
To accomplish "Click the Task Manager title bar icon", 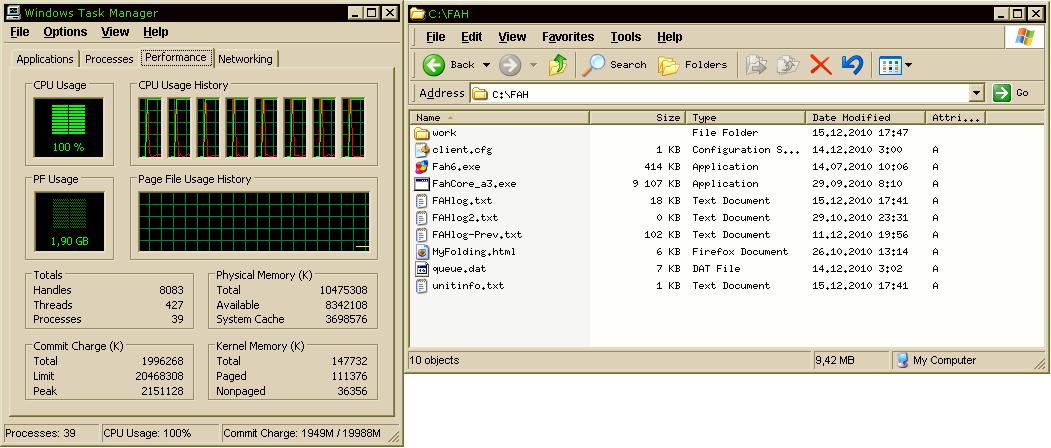I will 13,13.
